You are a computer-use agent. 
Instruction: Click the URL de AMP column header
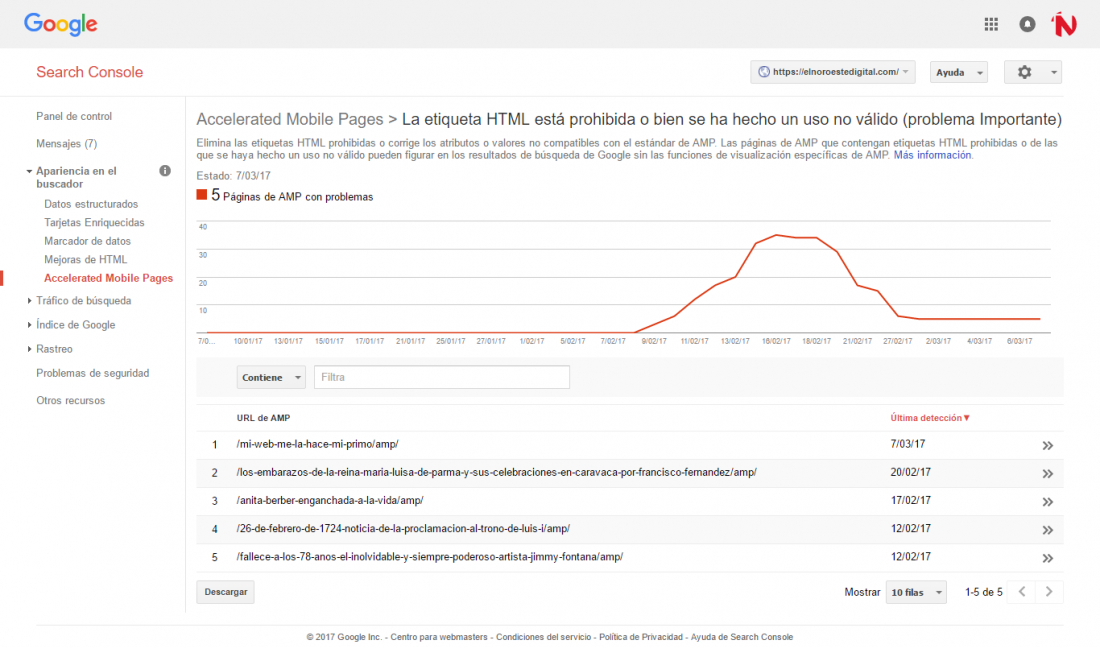click(x=263, y=418)
